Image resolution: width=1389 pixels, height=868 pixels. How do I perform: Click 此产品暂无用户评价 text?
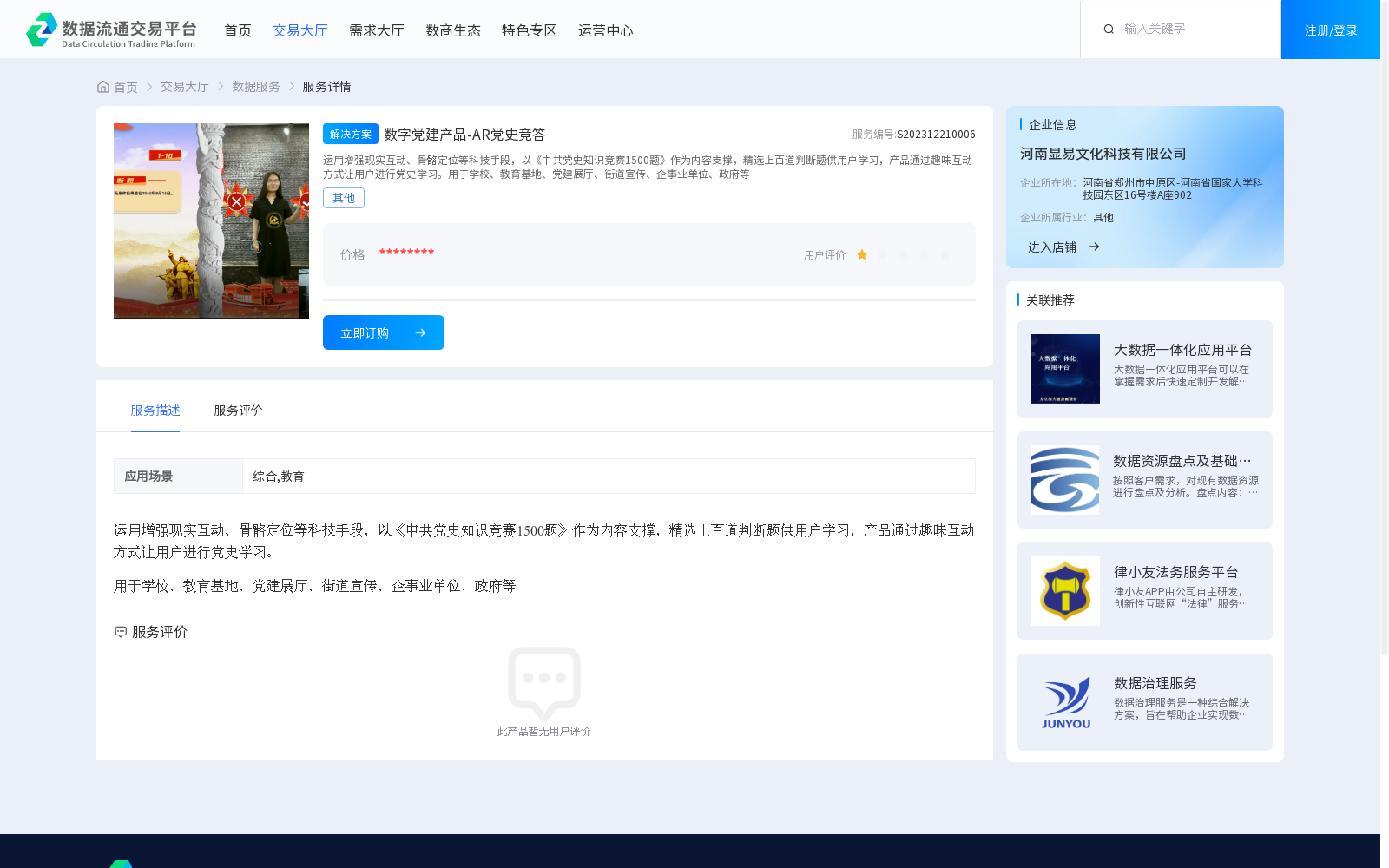(x=544, y=732)
